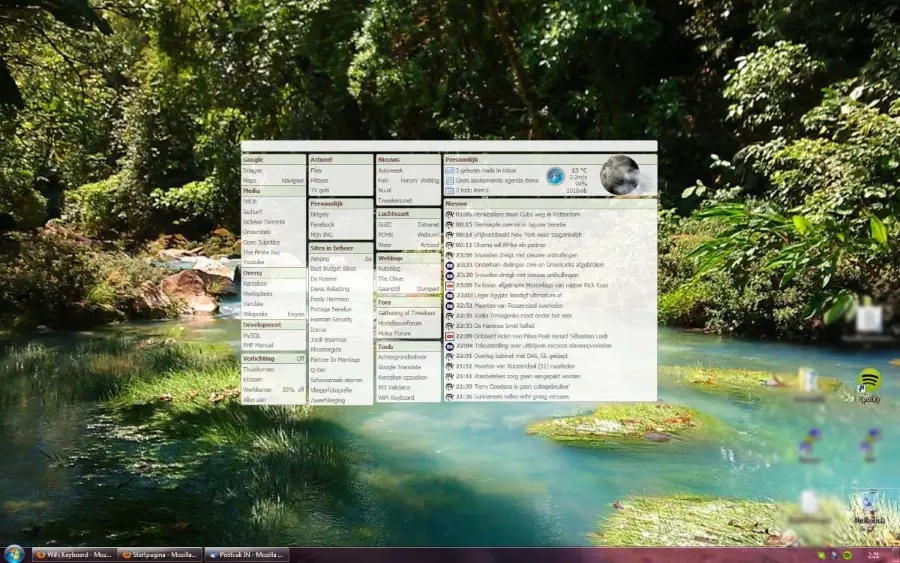Click source icon of 00:11 Obama row

coord(450,245)
